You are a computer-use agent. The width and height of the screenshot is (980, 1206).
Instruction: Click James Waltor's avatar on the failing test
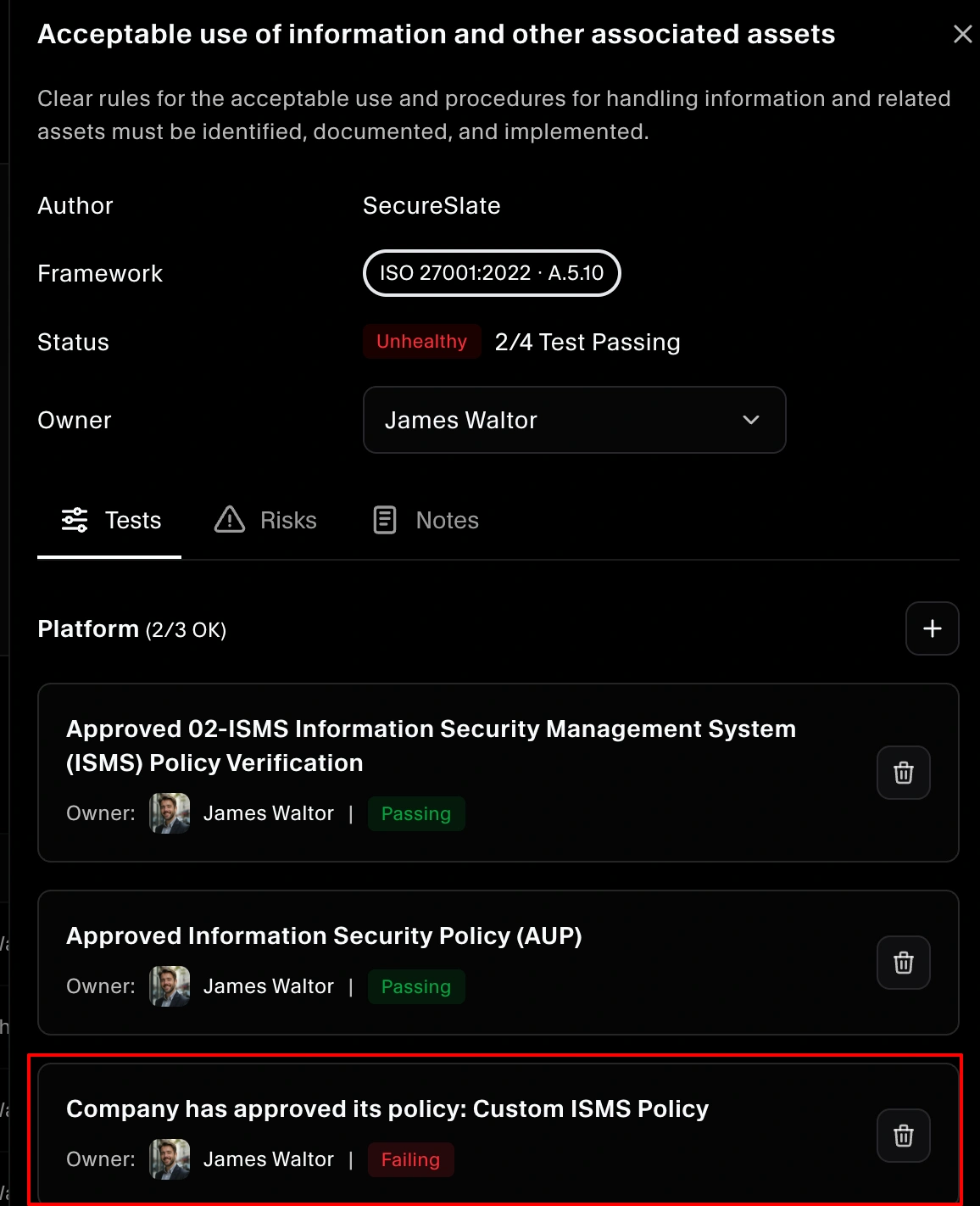pyautogui.click(x=169, y=1159)
